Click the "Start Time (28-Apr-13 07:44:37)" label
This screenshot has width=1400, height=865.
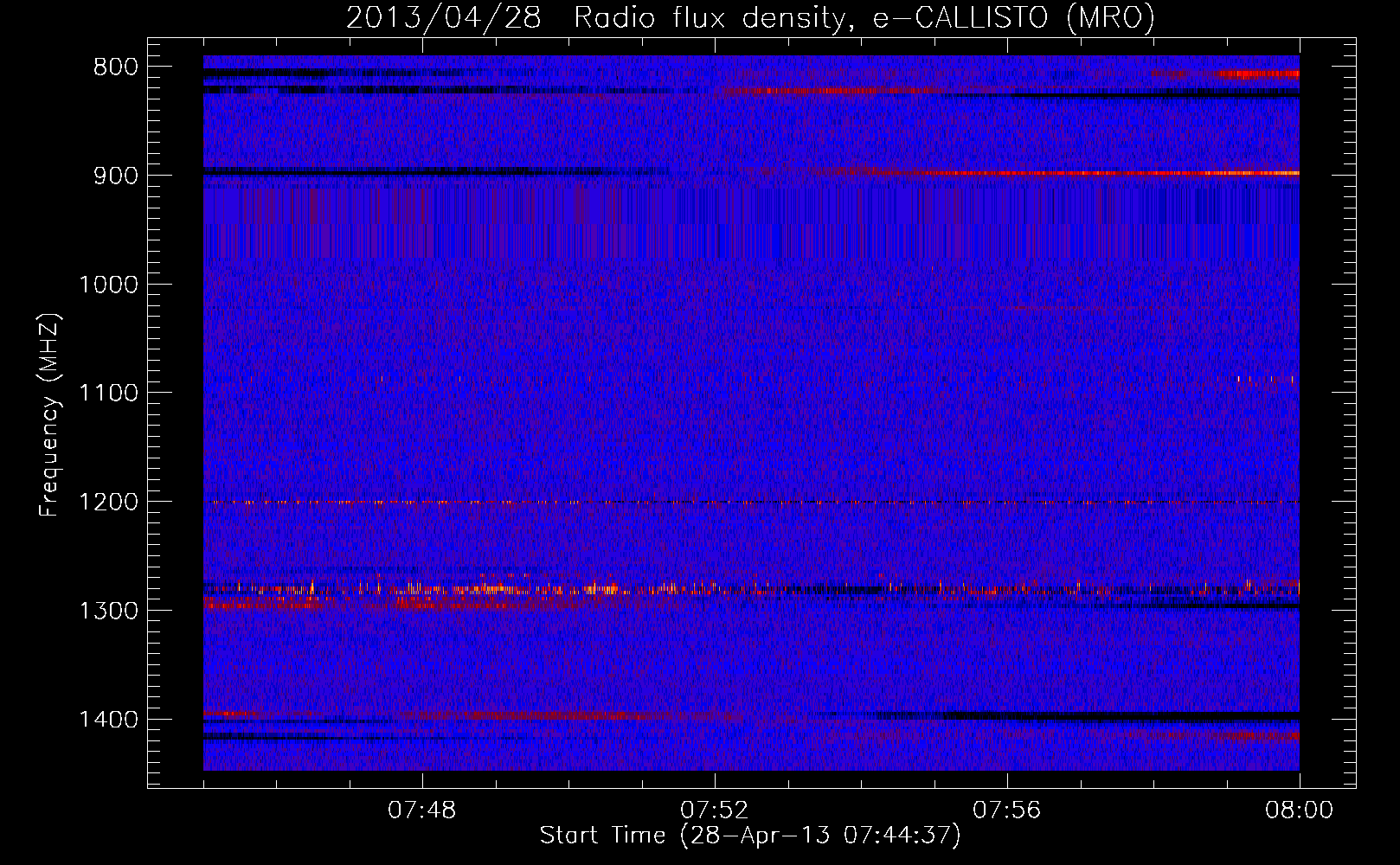click(750, 836)
